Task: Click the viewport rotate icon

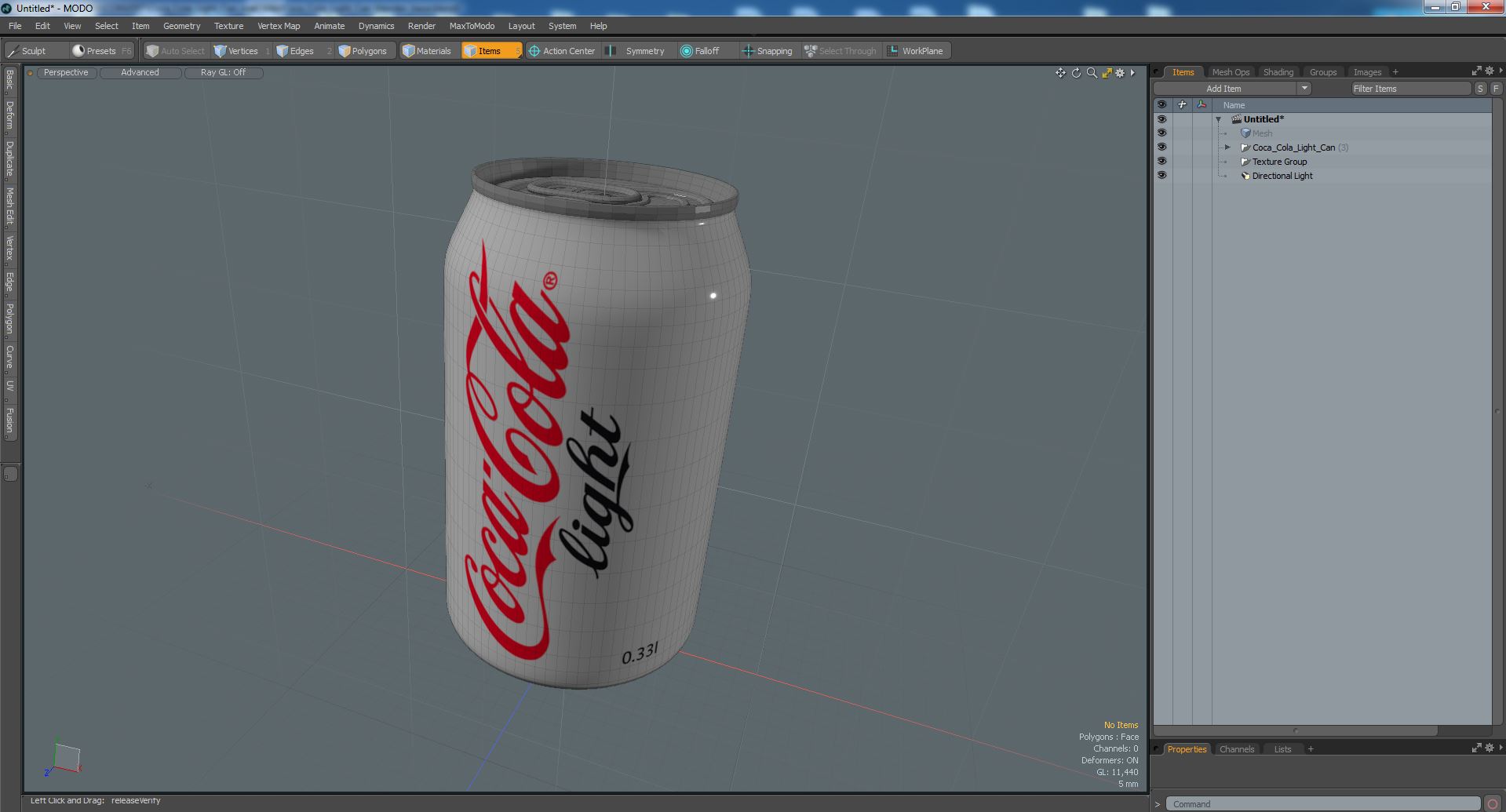Action: tap(1076, 73)
